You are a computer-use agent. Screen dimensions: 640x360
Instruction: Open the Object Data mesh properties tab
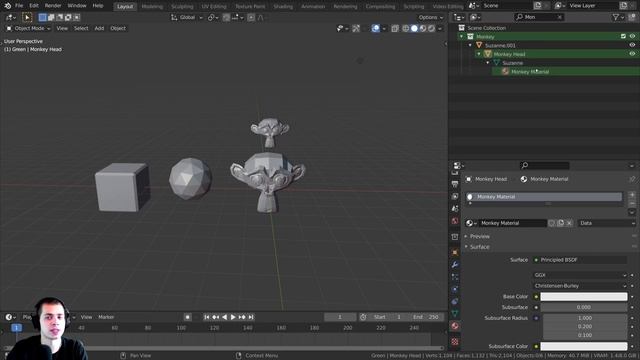pyautogui.click(x=455, y=313)
